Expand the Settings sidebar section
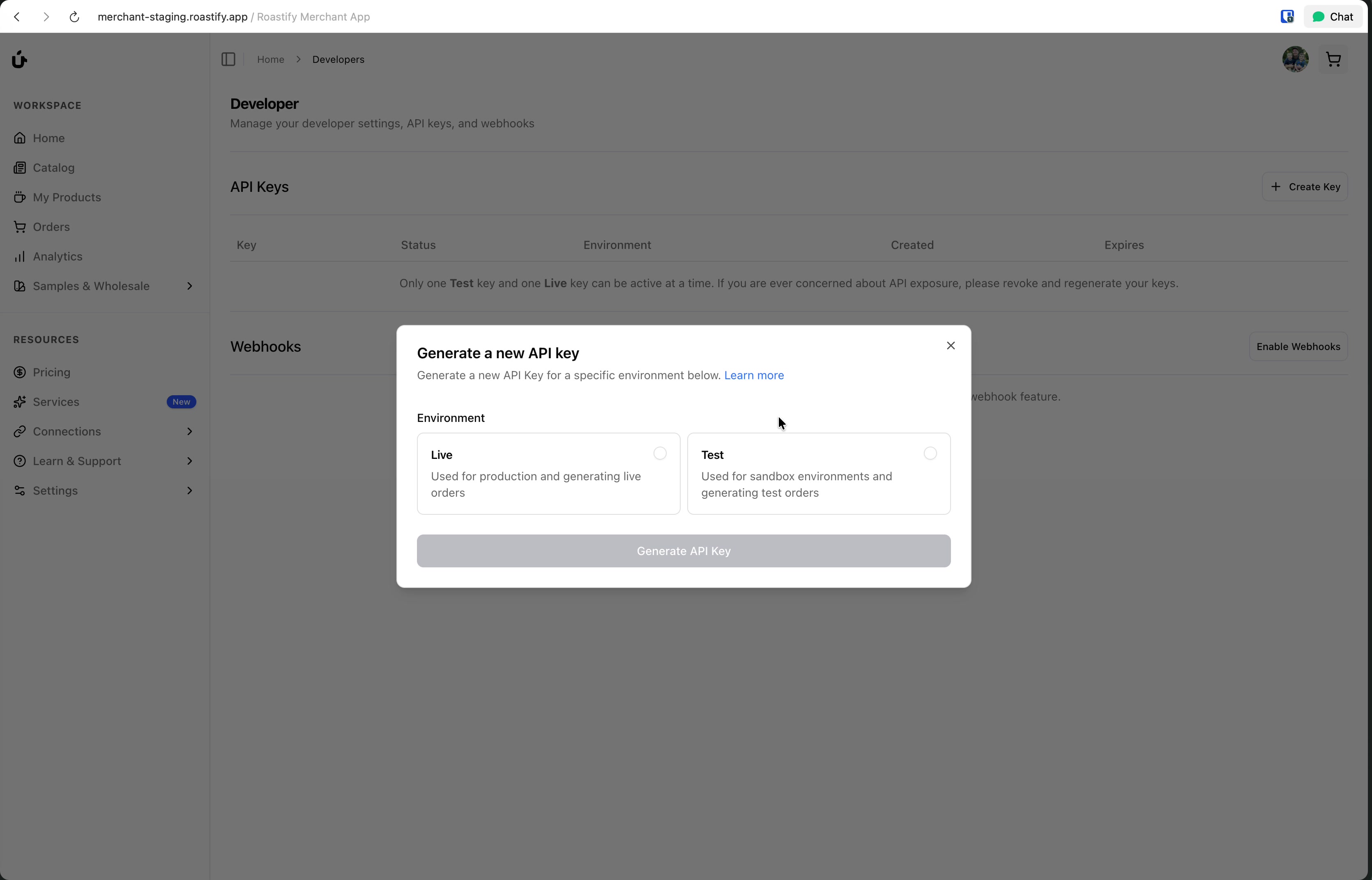 click(x=190, y=491)
